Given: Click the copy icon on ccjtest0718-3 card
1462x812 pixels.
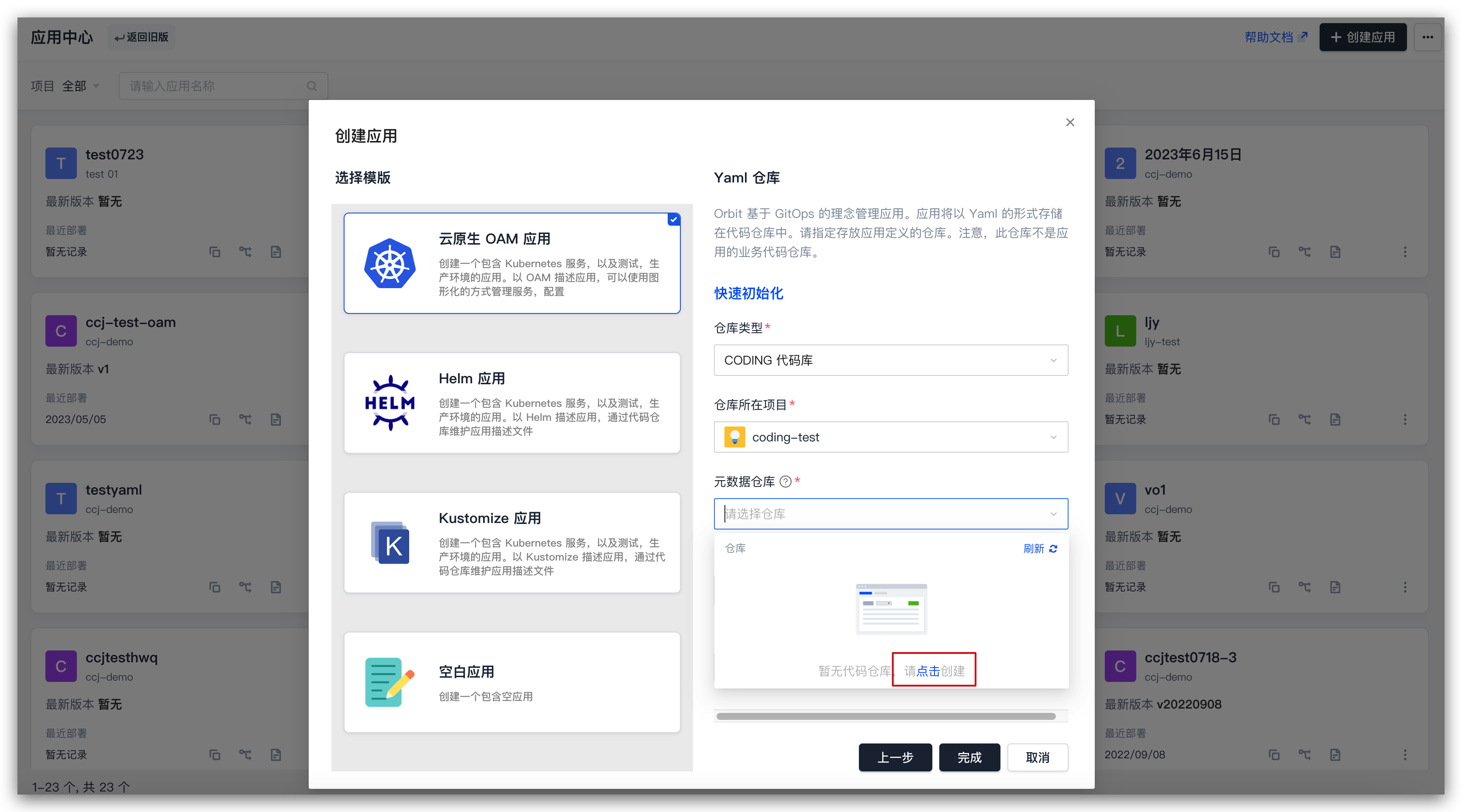Looking at the screenshot, I should click(1274, 755).
